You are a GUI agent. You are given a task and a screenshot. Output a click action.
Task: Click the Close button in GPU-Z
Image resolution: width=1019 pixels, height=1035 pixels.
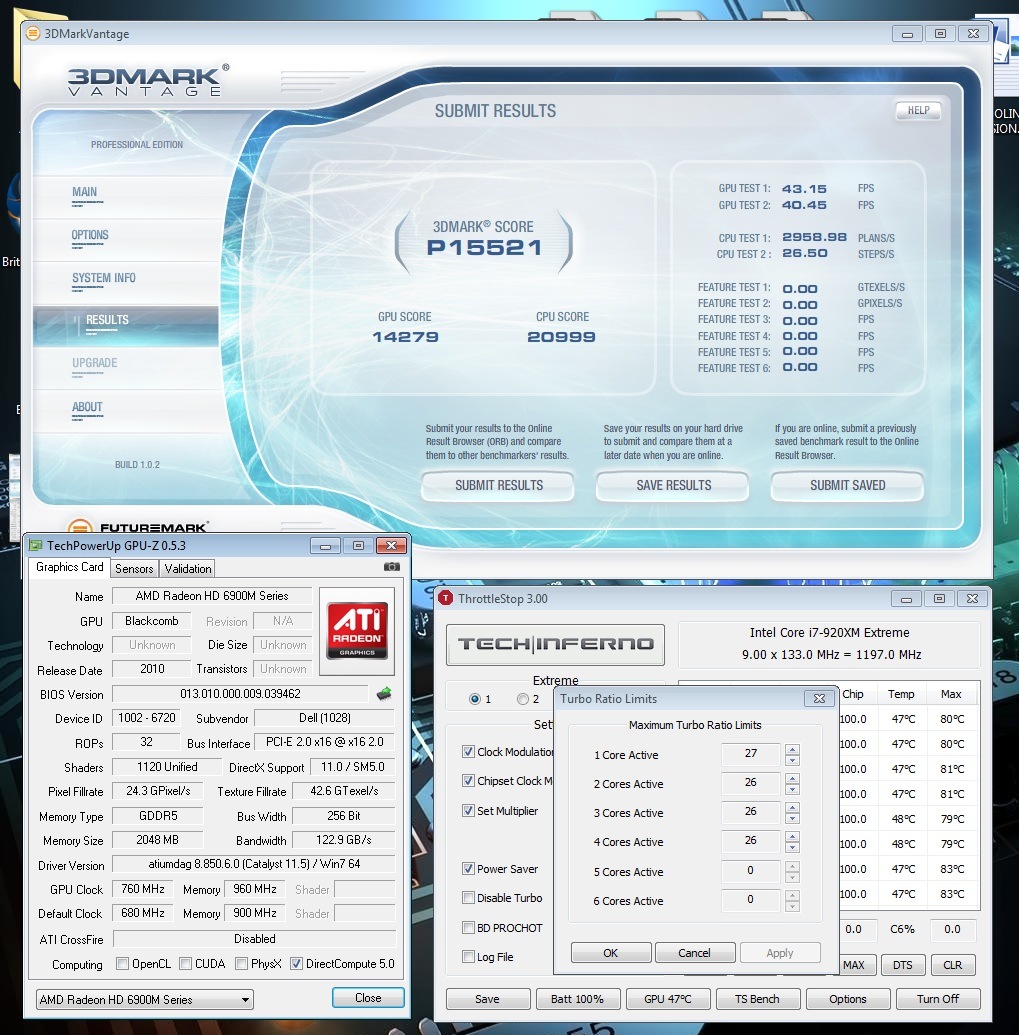click(x=368, y=997)
